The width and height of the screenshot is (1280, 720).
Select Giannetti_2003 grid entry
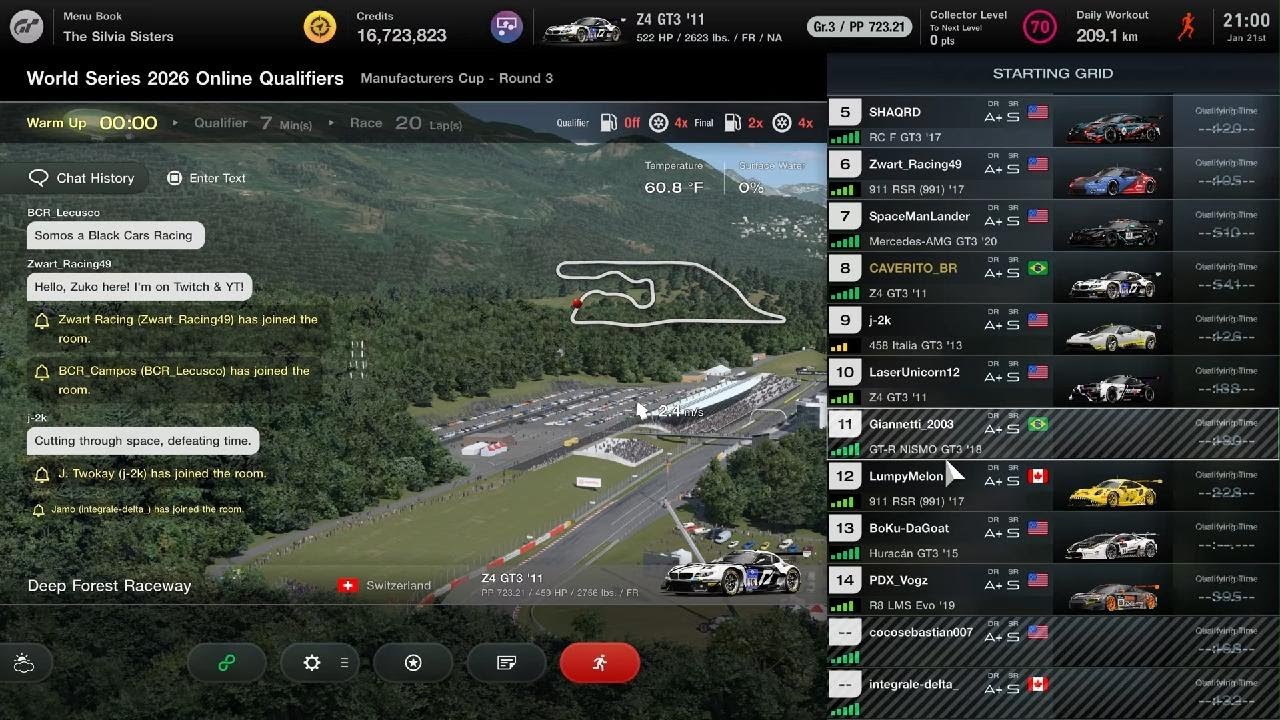1054,433
